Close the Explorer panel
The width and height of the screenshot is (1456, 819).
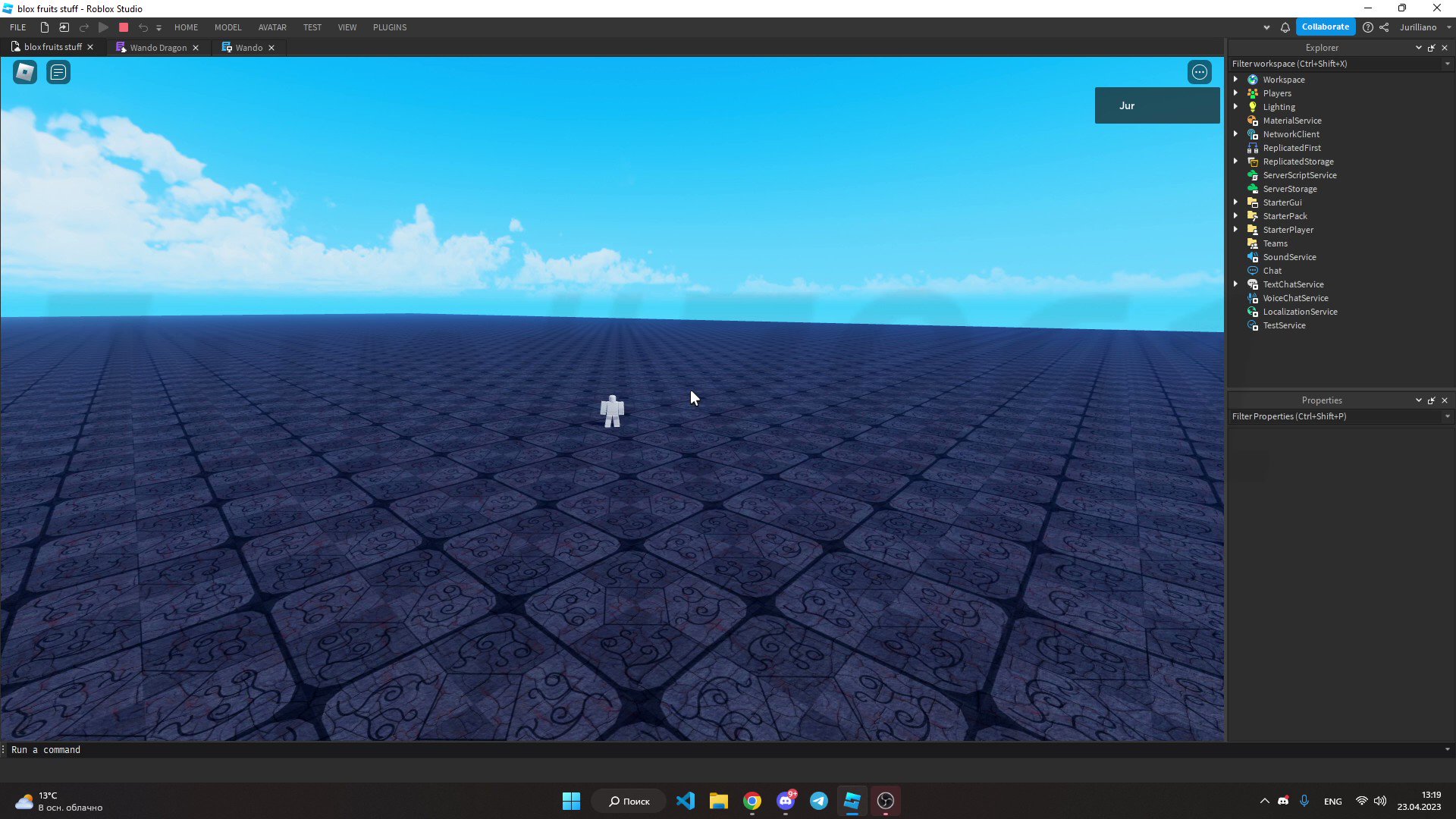[x=1445, y=48]
